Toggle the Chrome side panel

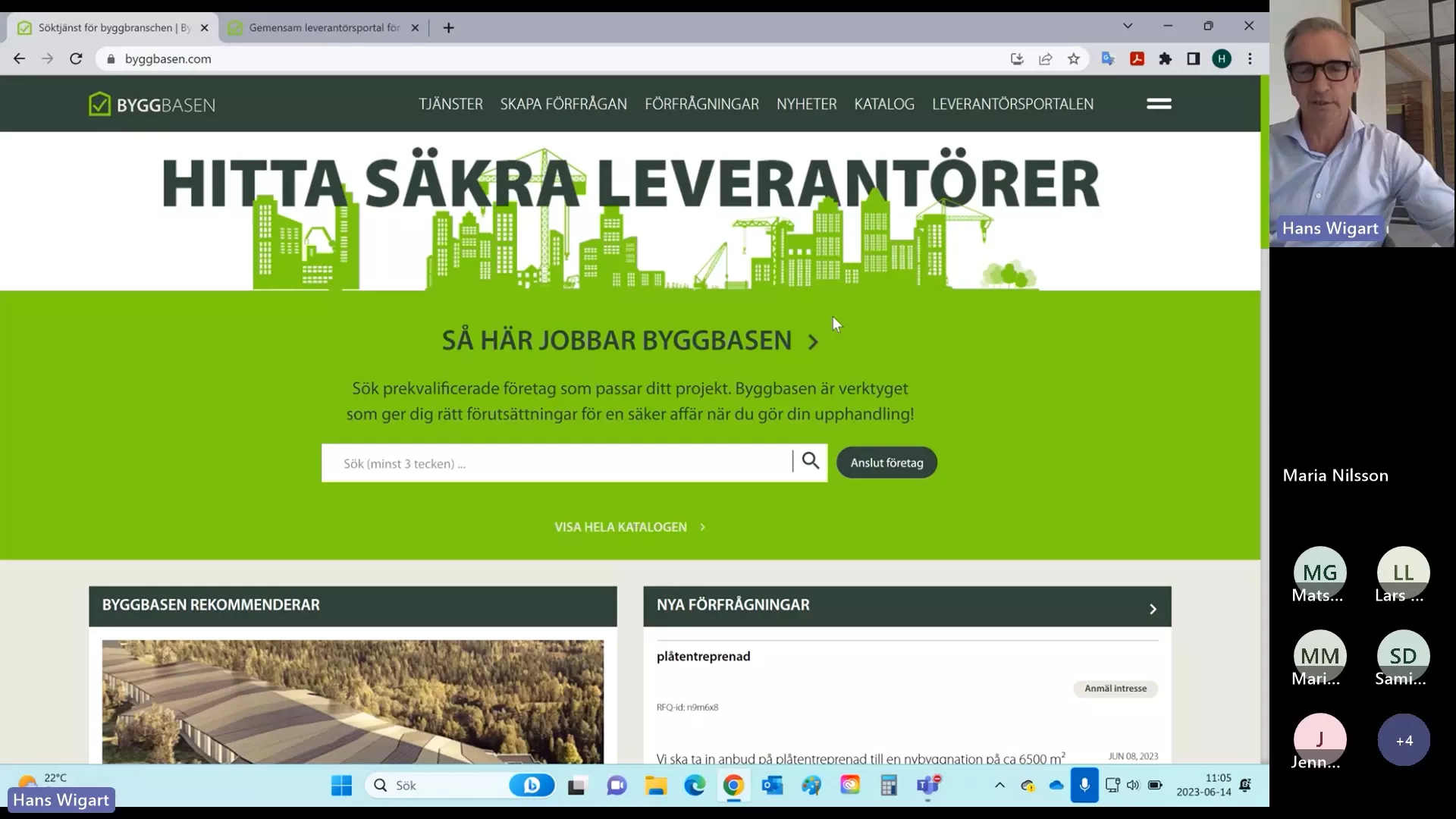(1194, 58)
